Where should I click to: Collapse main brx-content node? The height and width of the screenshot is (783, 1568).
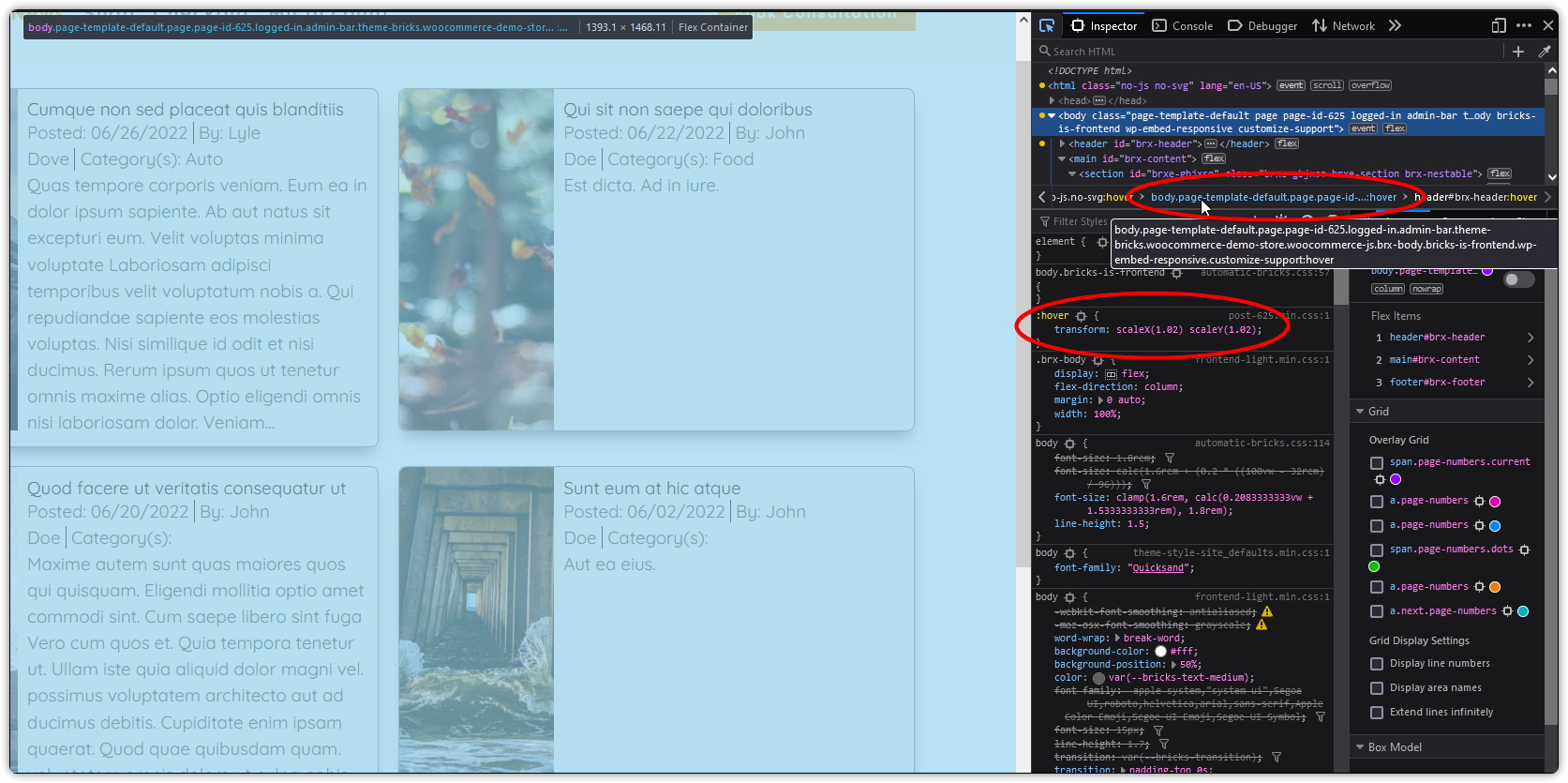point(1062,158)
